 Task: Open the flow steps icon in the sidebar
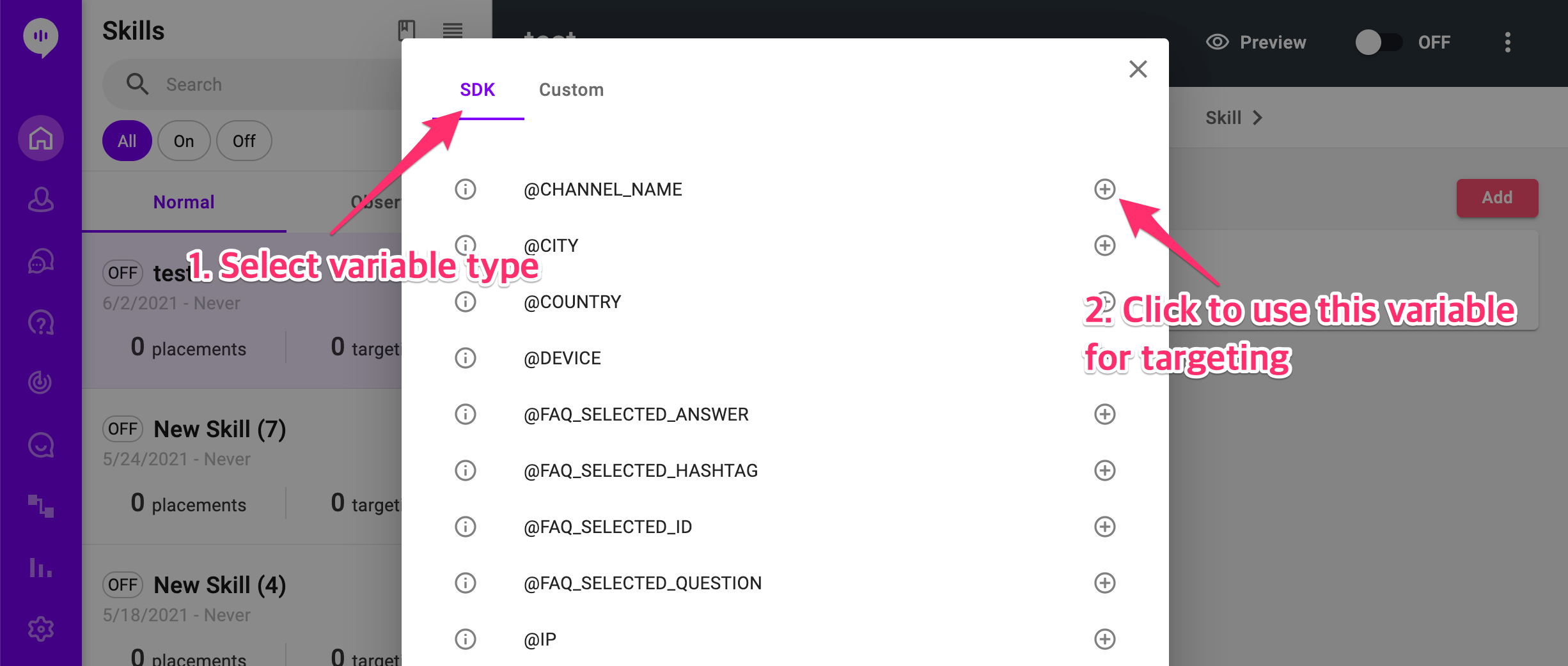tap(41, 506)
